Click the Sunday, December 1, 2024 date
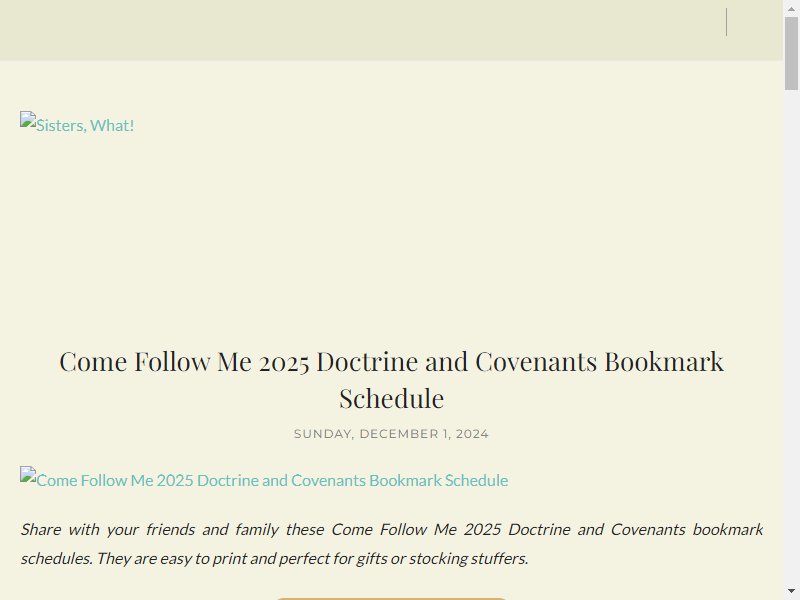 pyautogui.click(x=391, y=434)
